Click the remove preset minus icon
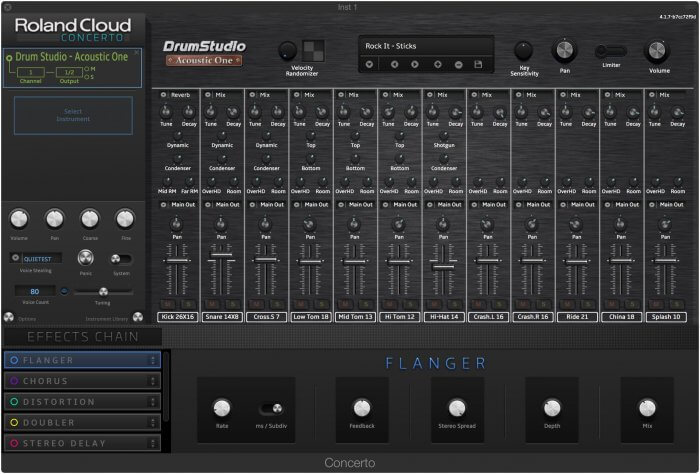Viewport: 700px width, 474px height. click(457, 64)
